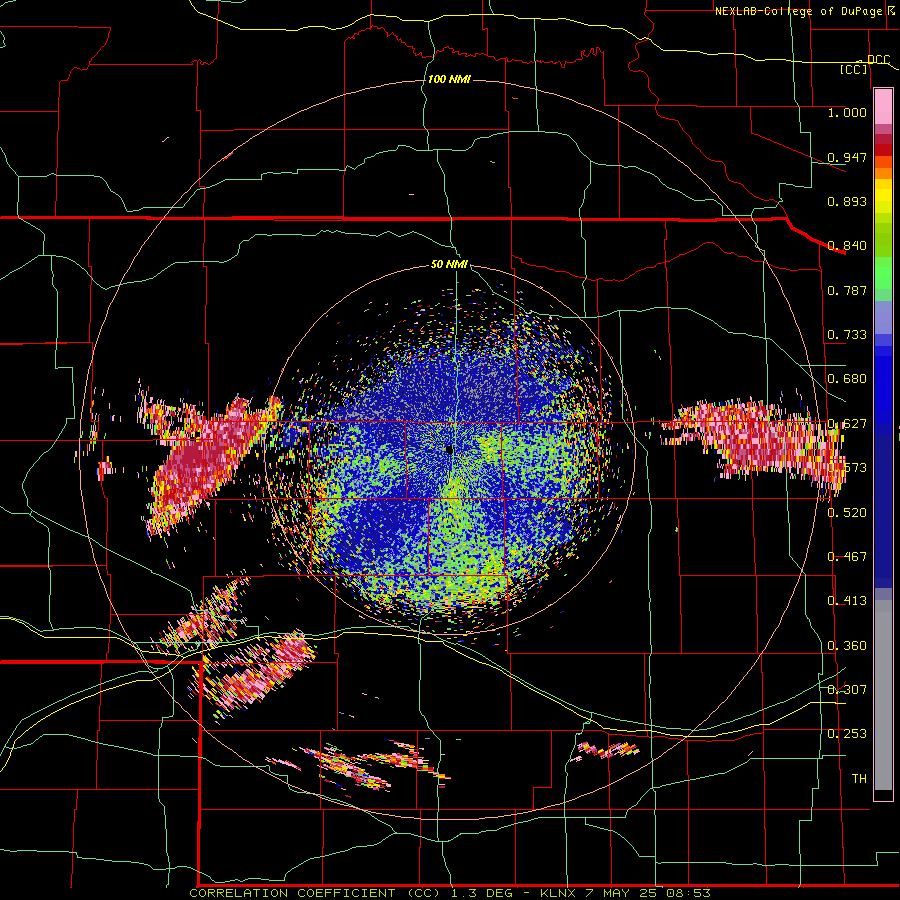Click the 1.3 DEG elevation text

(482, 893)
